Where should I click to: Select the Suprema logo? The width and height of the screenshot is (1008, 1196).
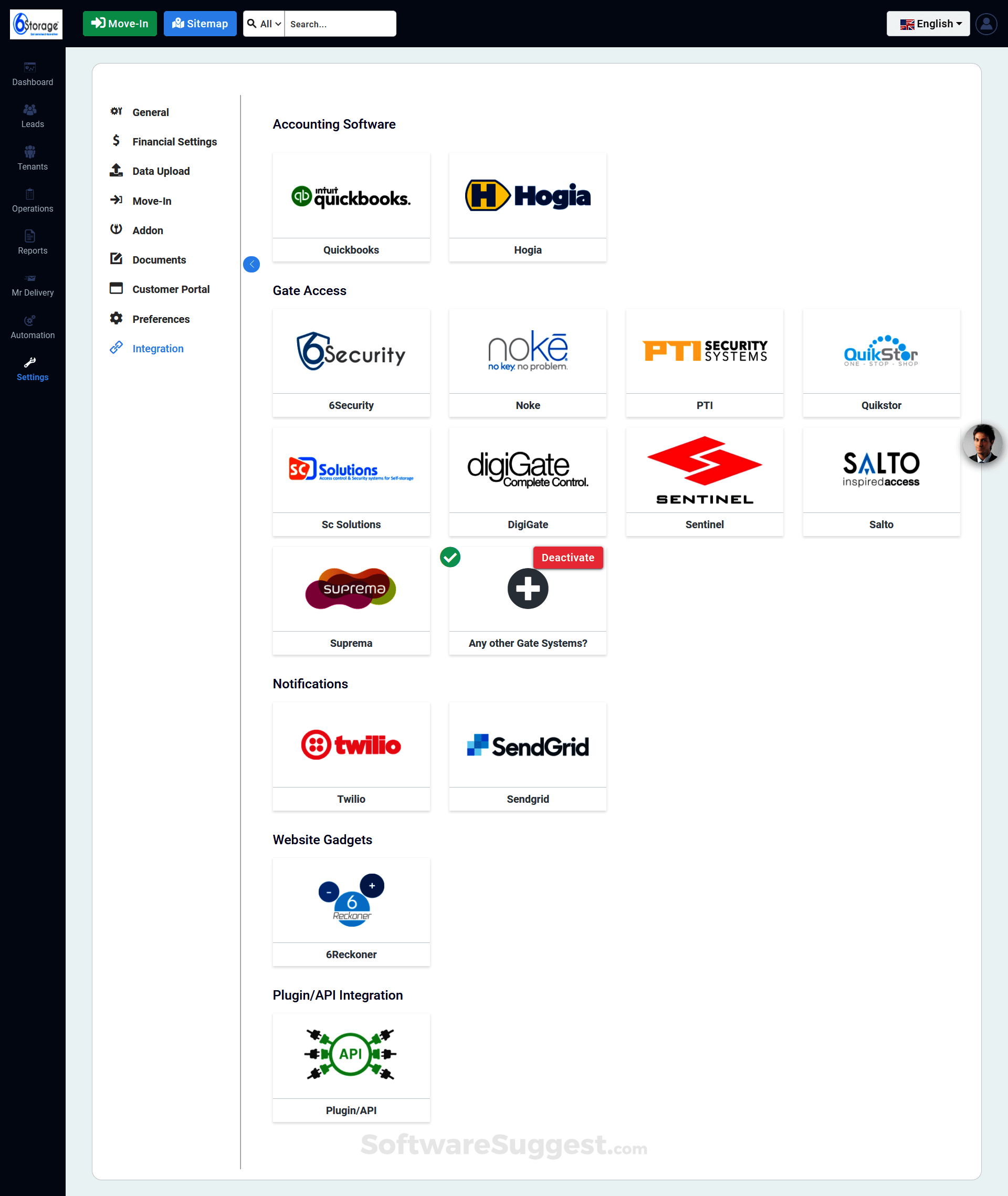[351, 588]
